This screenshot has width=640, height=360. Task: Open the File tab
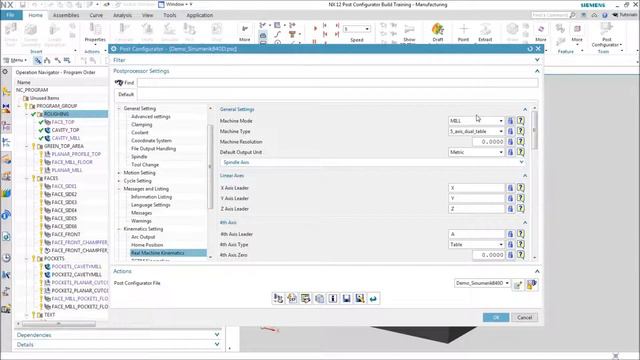coord(10,15)
